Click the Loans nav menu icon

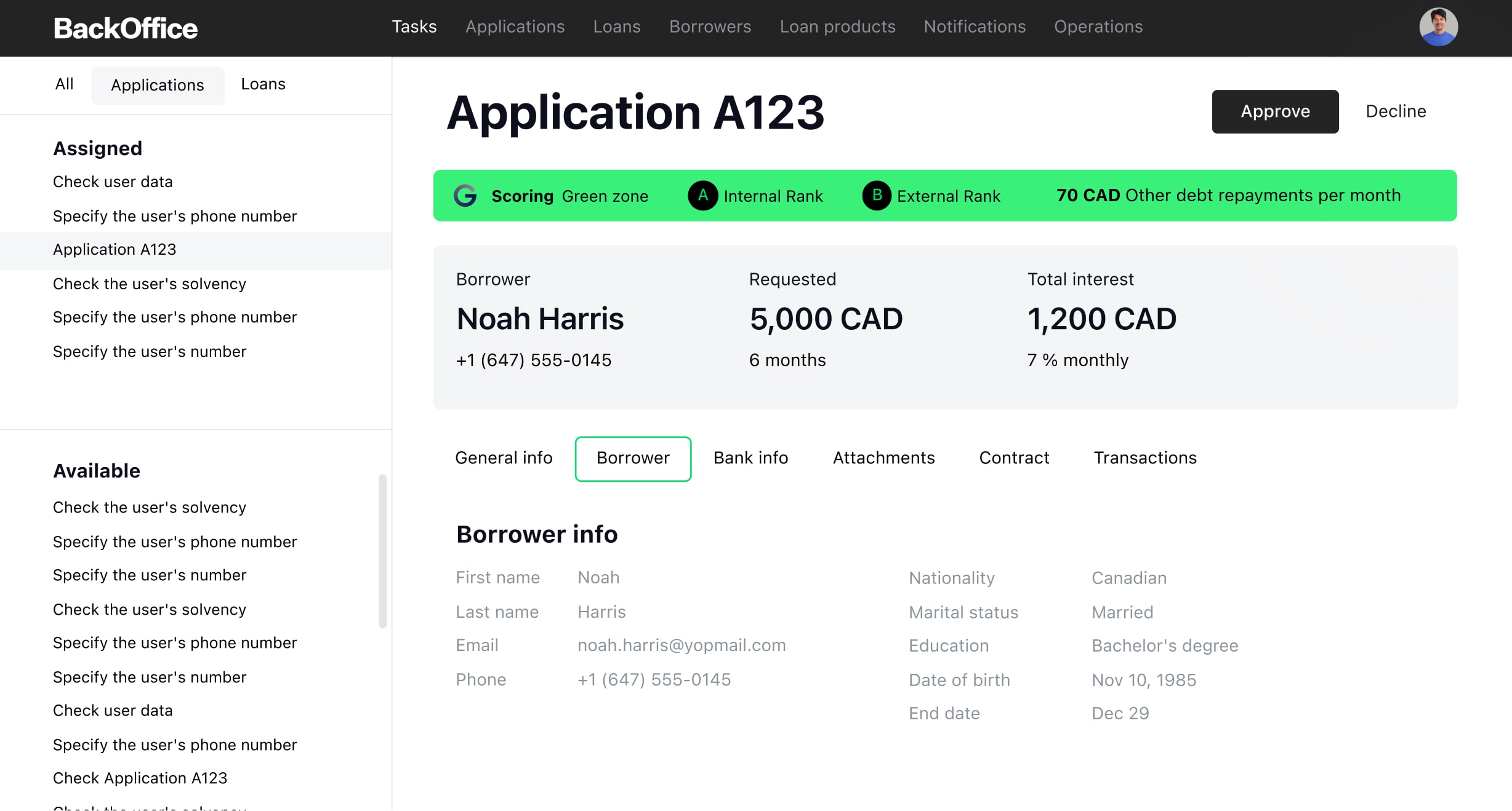tap(617, 27)
